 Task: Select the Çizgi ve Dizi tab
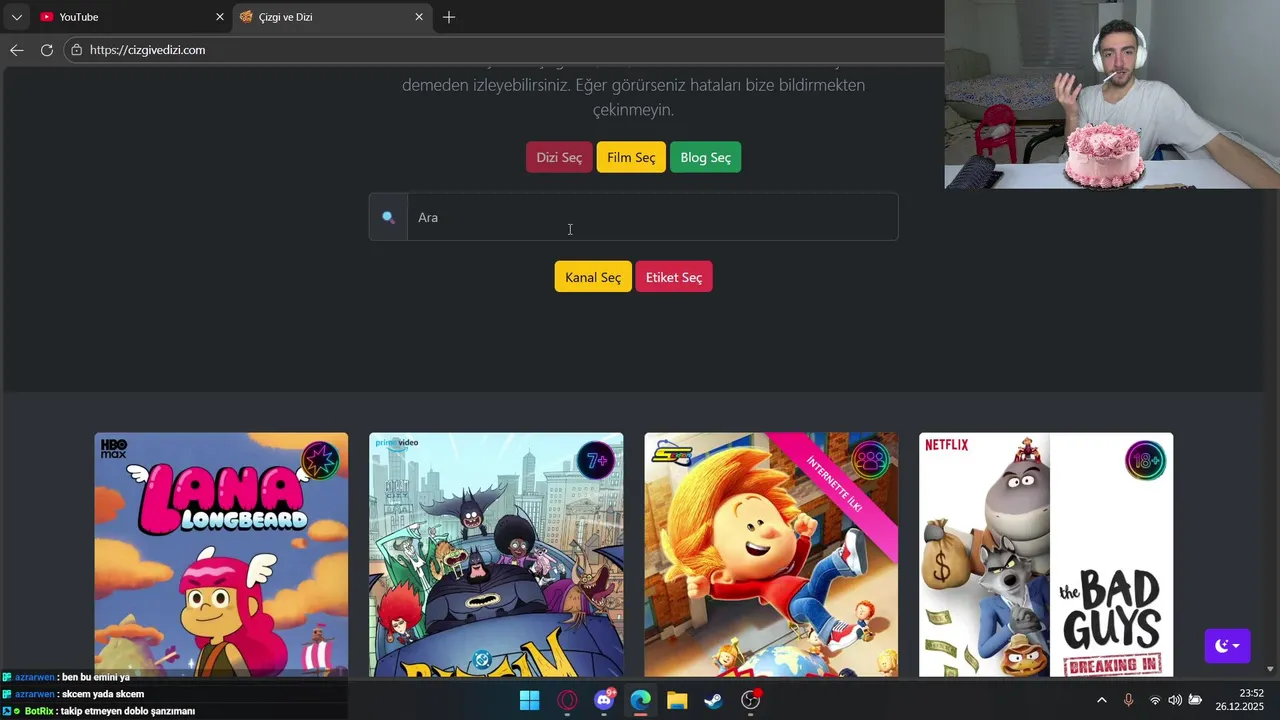333,17
